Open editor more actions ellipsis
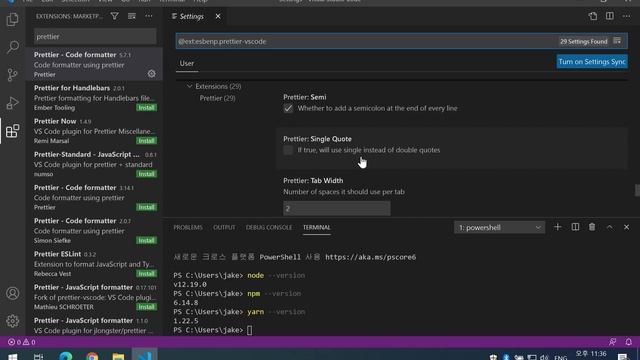 pos(626,16)
